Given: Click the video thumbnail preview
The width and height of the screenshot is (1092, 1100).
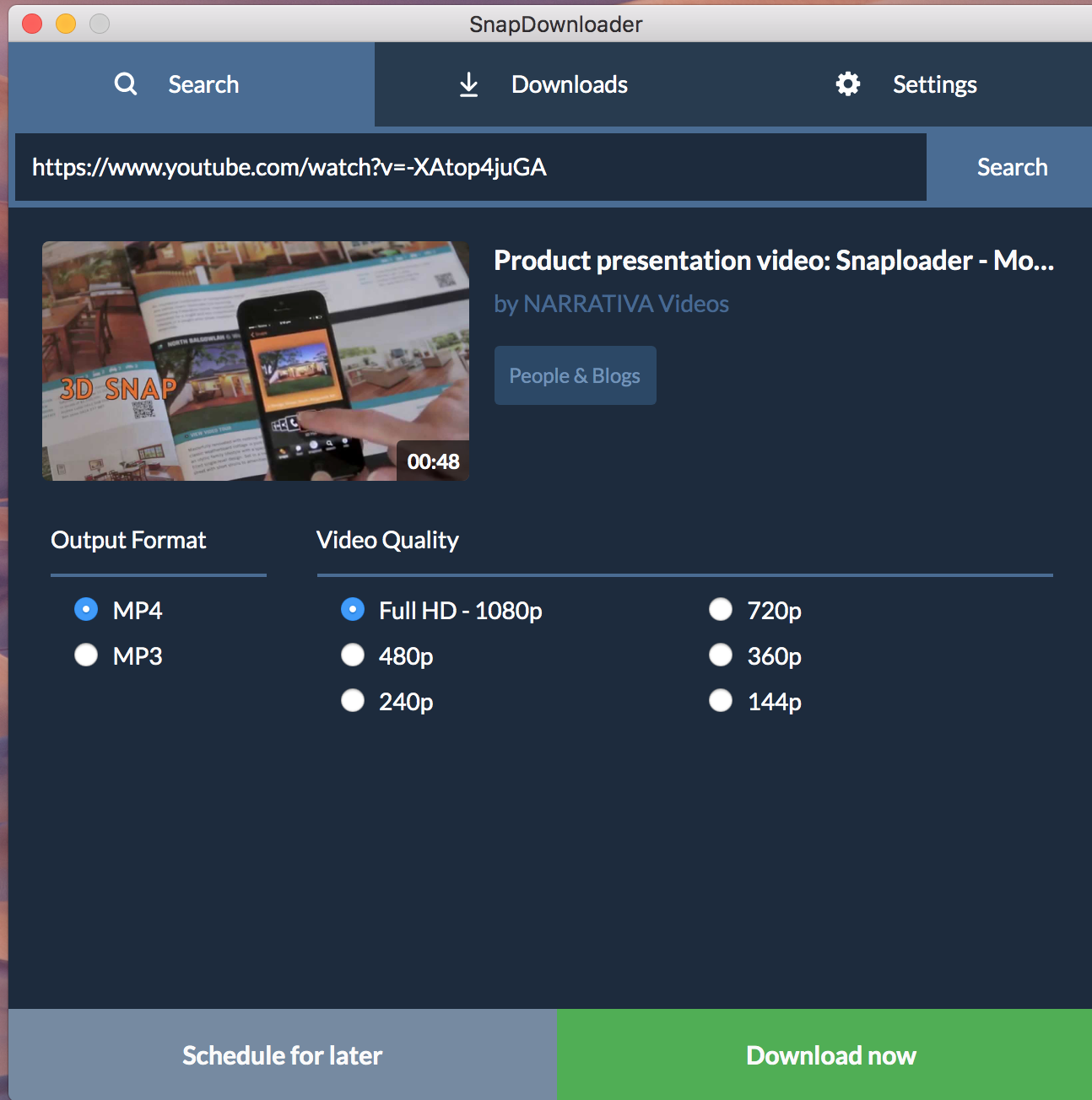Looking at the screenshot, I should coord(256,361).
